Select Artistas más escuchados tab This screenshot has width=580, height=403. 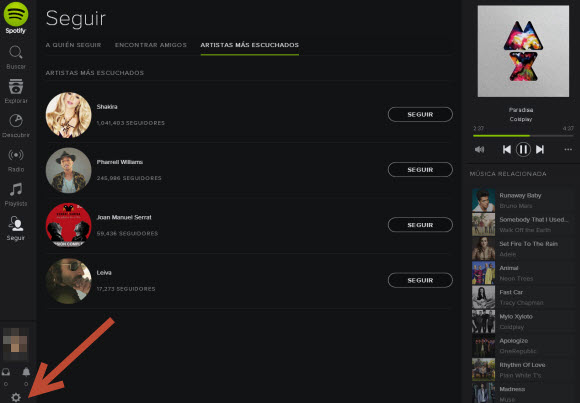click(250, 45)
